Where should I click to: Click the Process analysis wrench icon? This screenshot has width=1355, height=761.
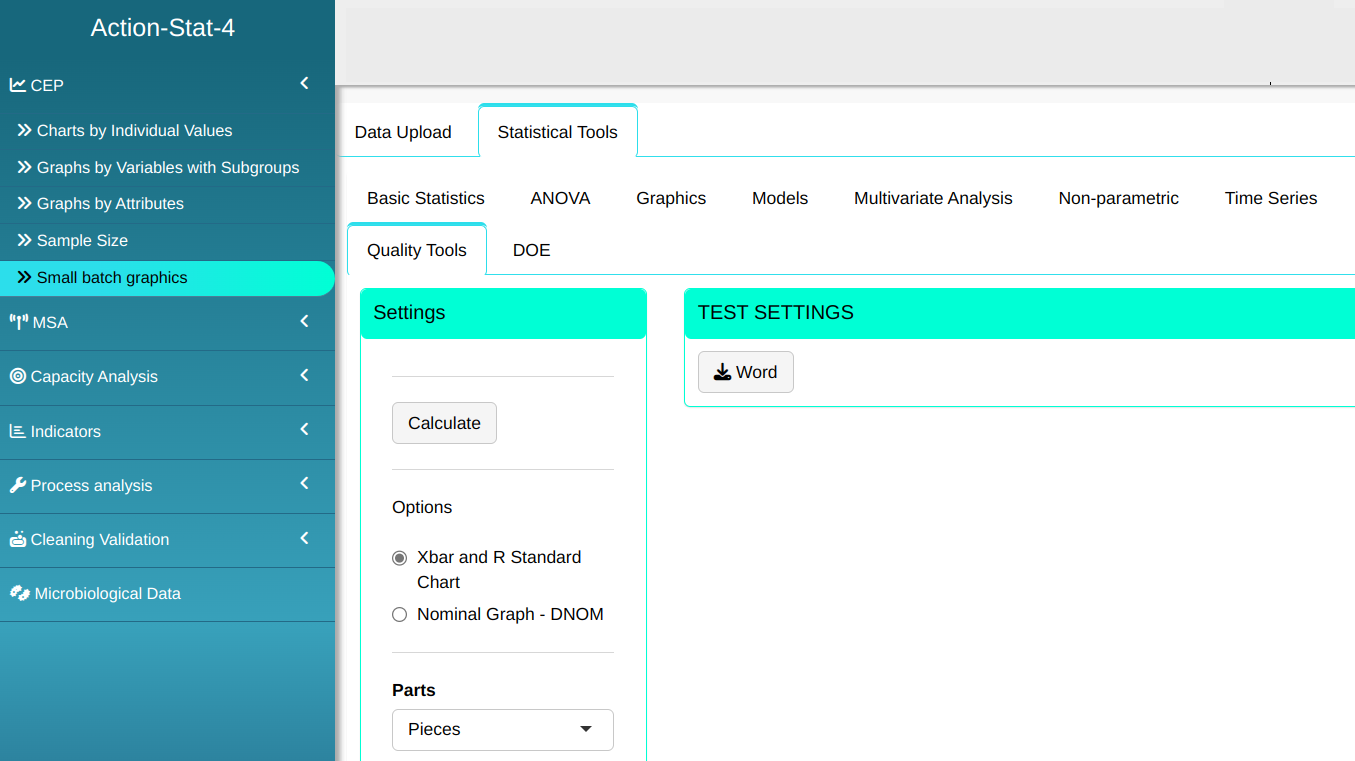[18, 485]
